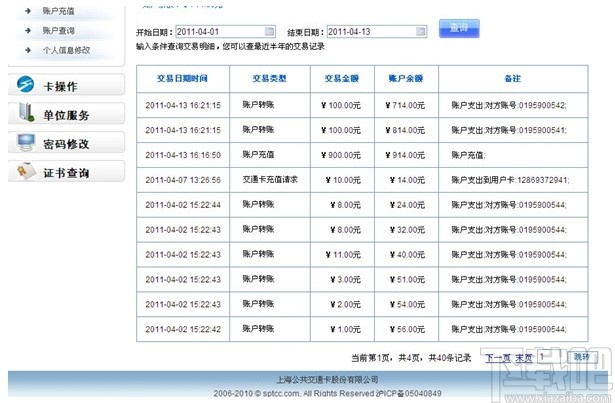Select the 2011-04-02 15:22:44 date cell

pyautogui.click(x=183, y=205)
